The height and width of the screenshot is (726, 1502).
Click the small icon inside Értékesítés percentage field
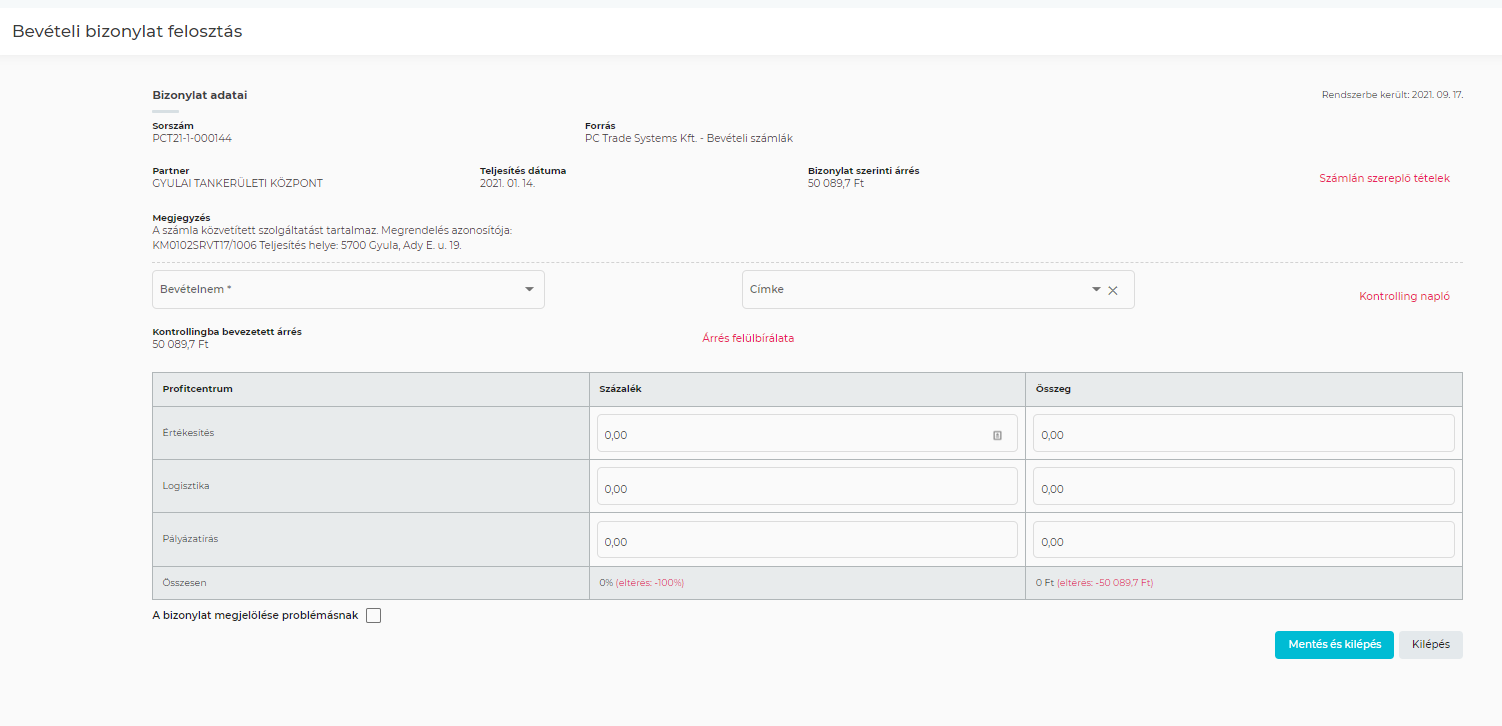(x=997, y=435)
